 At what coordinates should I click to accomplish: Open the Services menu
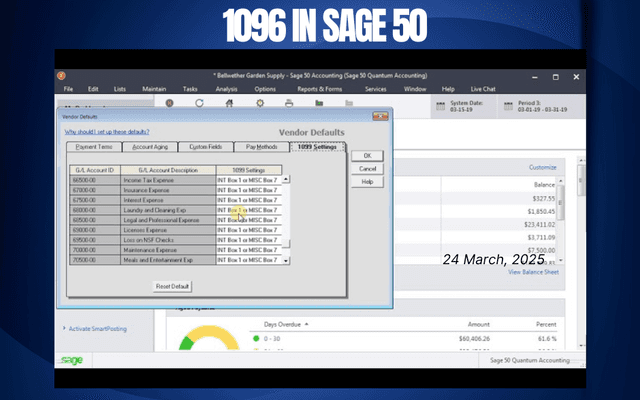coord(376,89)
